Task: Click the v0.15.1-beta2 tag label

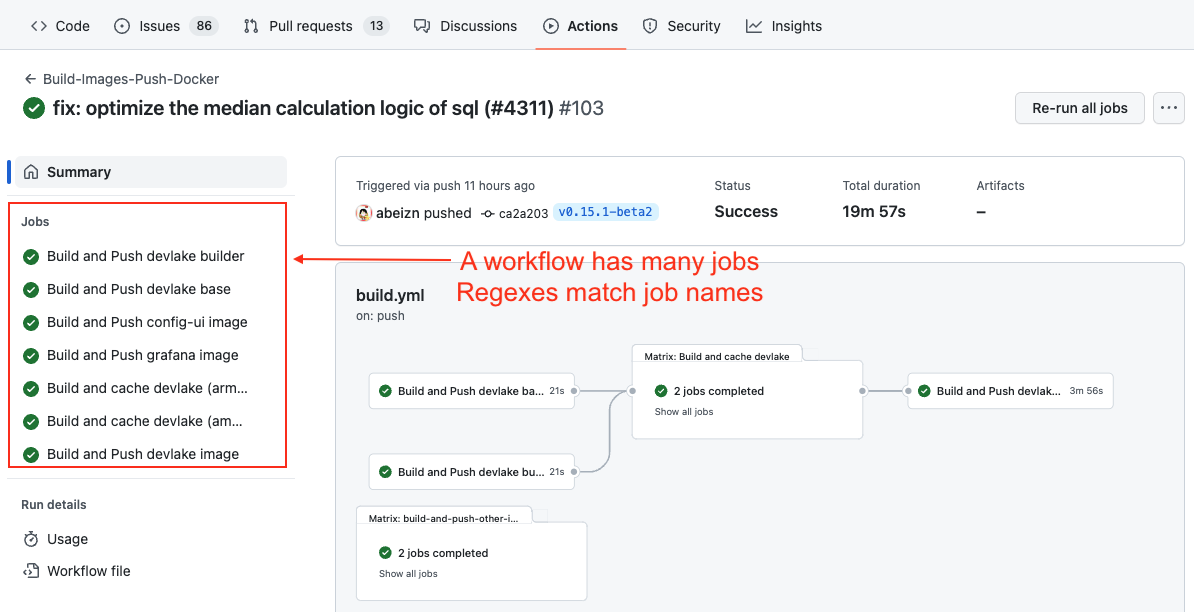Action: [x=605, y=212]
